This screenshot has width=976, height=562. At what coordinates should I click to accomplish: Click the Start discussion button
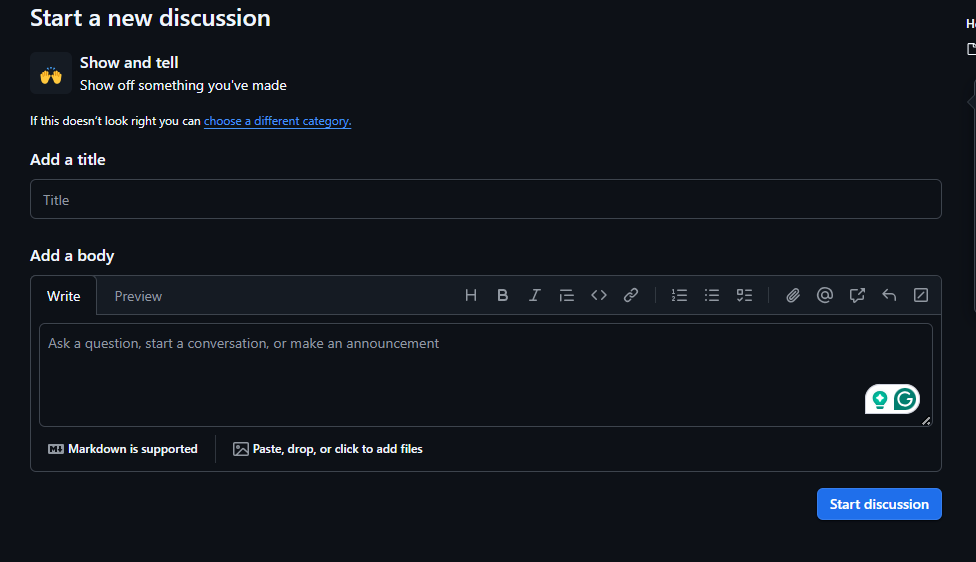pos(879,504)
